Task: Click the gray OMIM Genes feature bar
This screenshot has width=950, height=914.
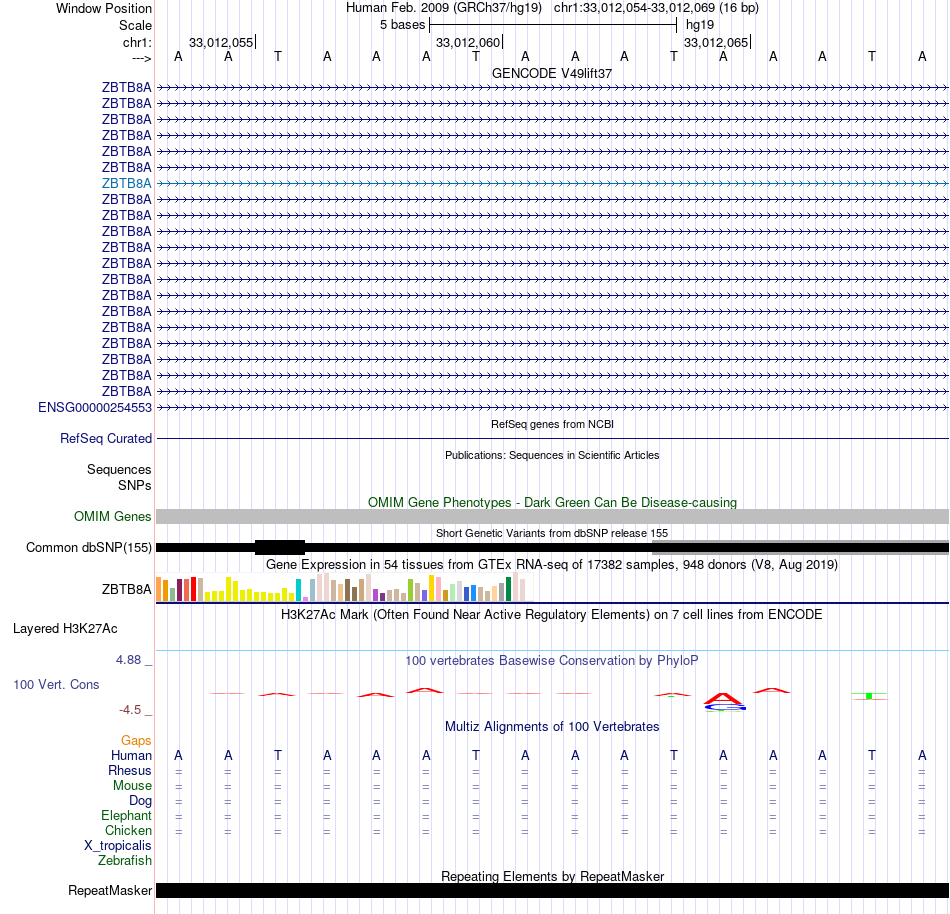Action: coord(552,517)
